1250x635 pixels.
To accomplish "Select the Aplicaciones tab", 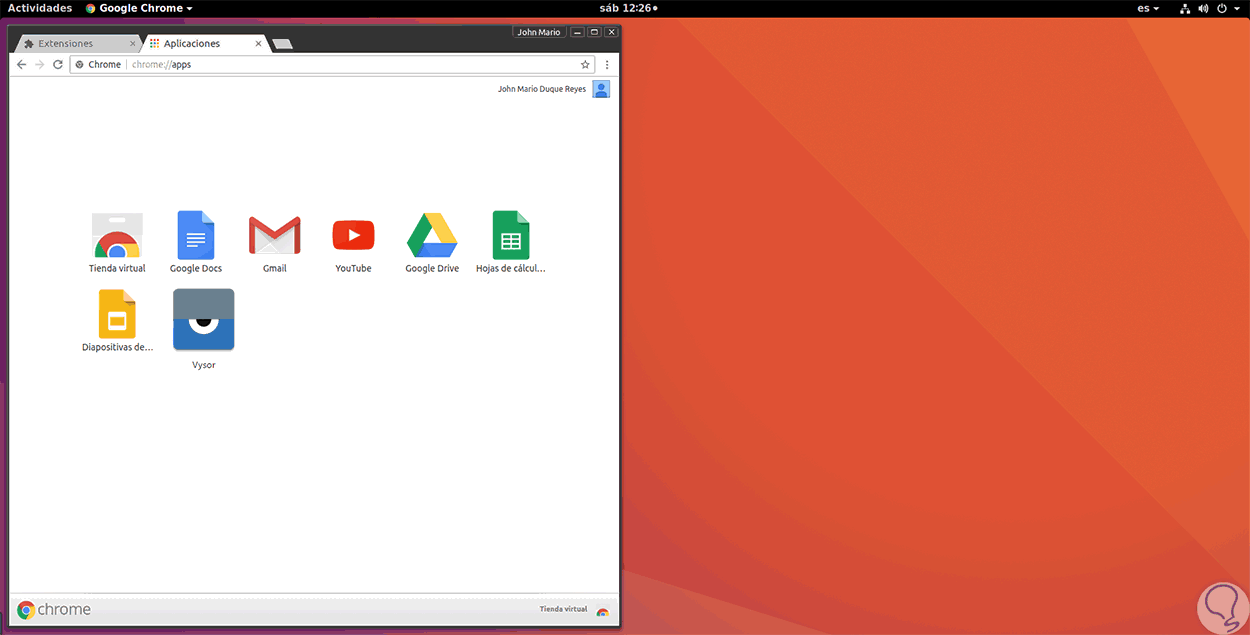I will (x=206, y=44).
